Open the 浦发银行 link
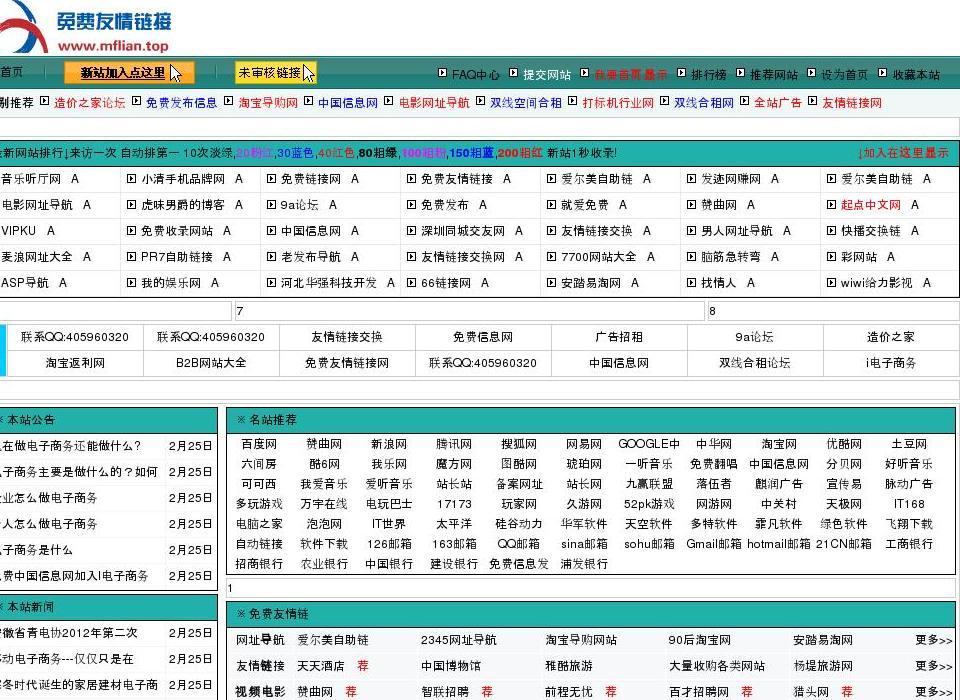This screenshot has height=700, width=960. (584, 564)
